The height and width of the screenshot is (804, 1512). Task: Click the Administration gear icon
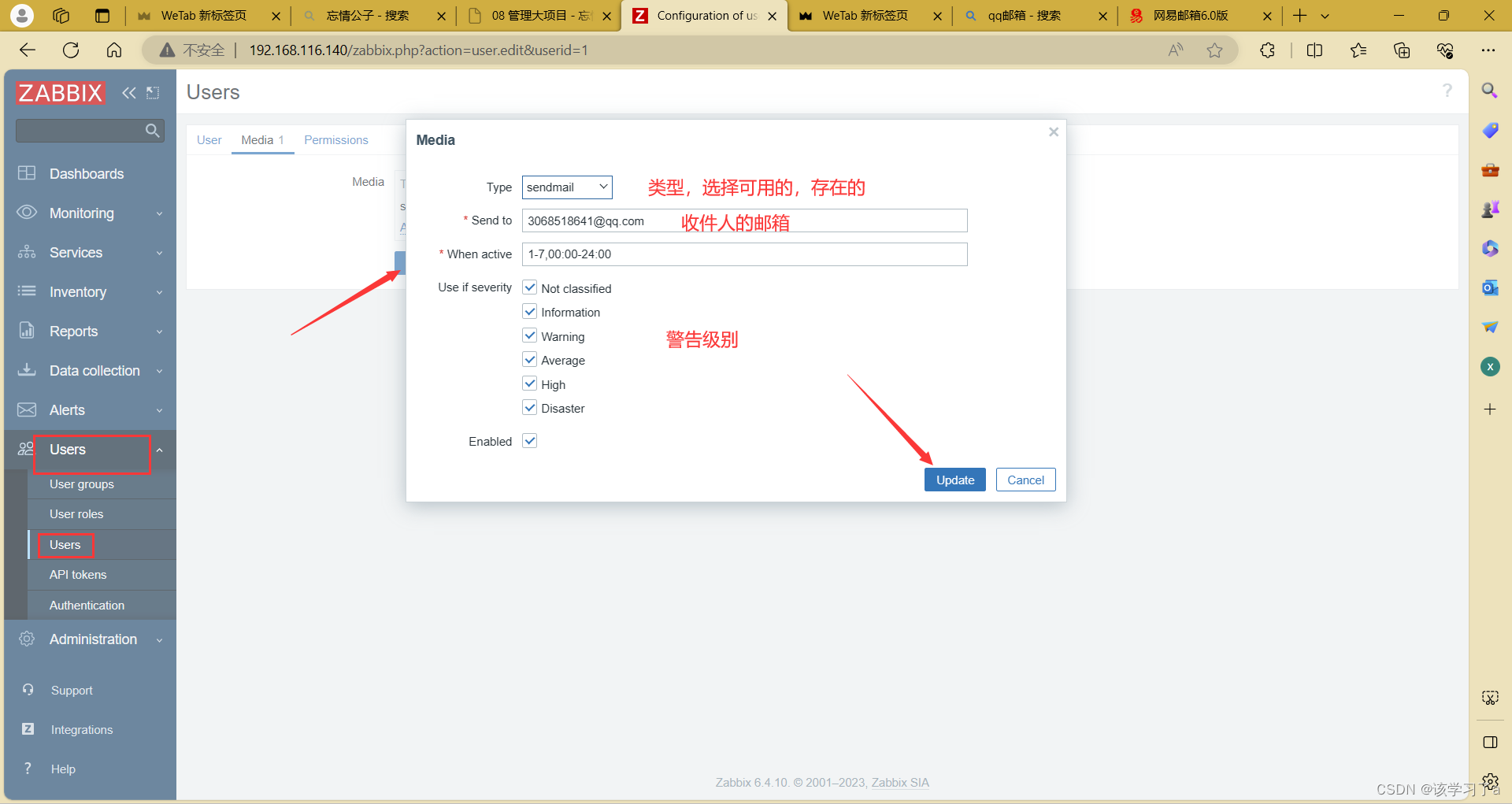pos(27,639)
